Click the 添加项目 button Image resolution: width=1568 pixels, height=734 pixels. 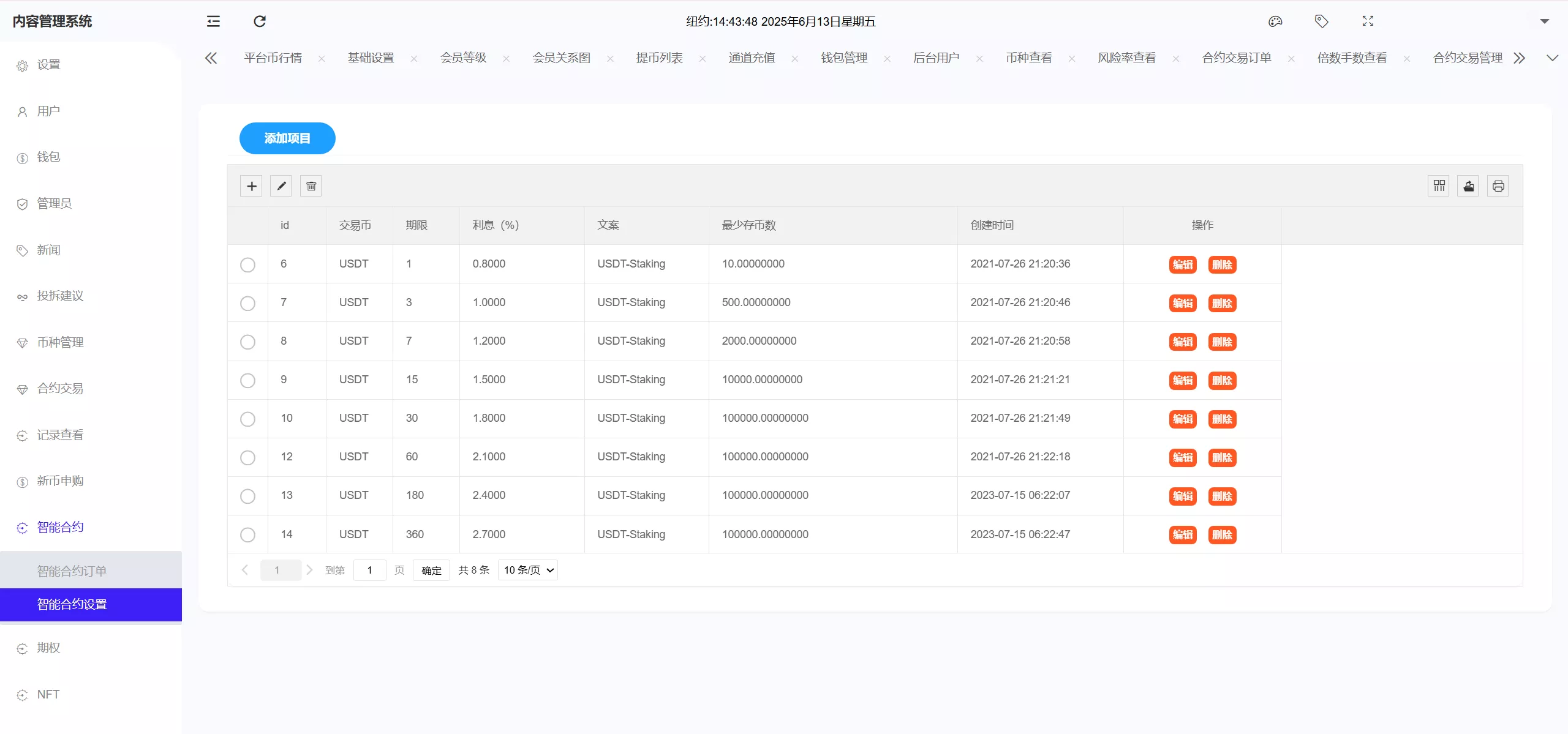pyautogui.click(x=287, y=138)
